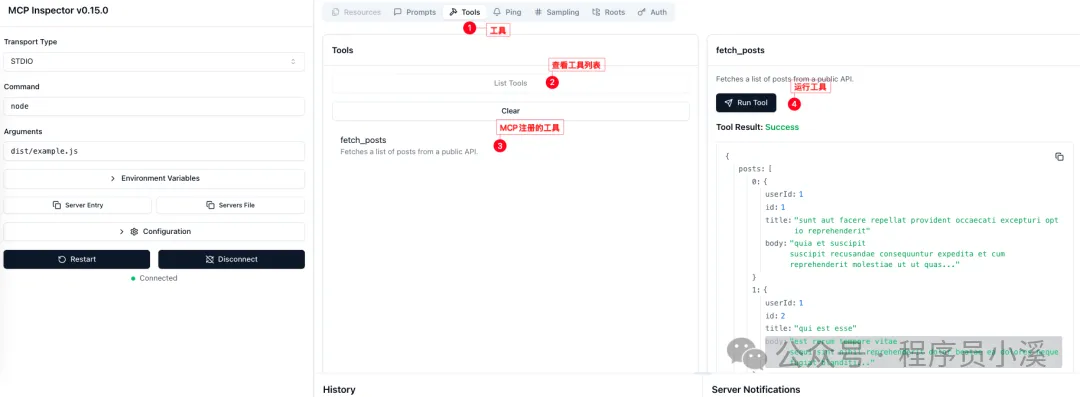The width and height of the screenshot is (1080, 397).
Task: Select the Tools tab
Action: click(465, 12)
